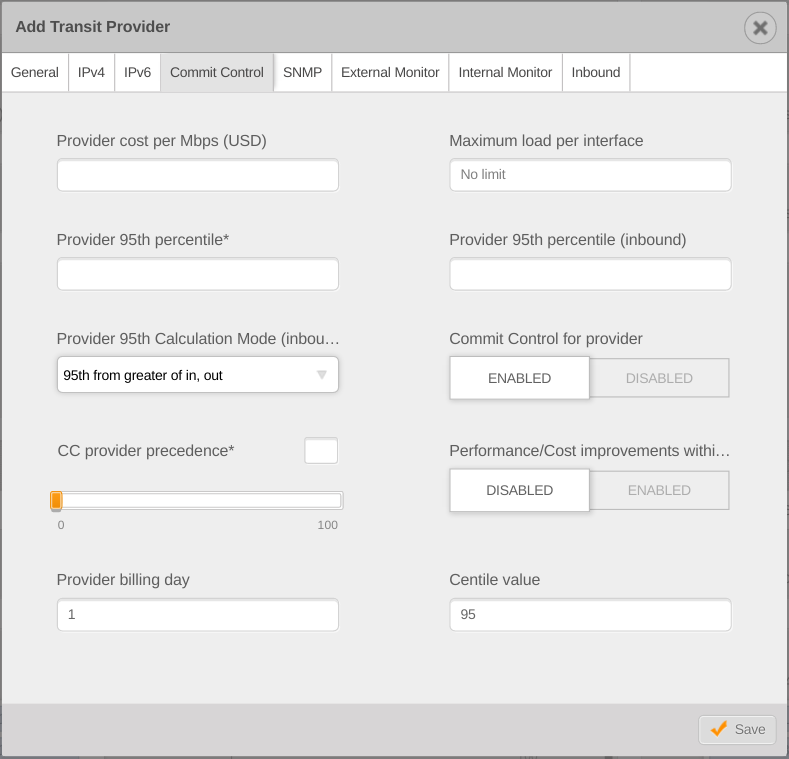Focus the Provider 95th percentile (inbound) field
The height and width of the screenshot is (759, 789).
[x=590, y=274]
